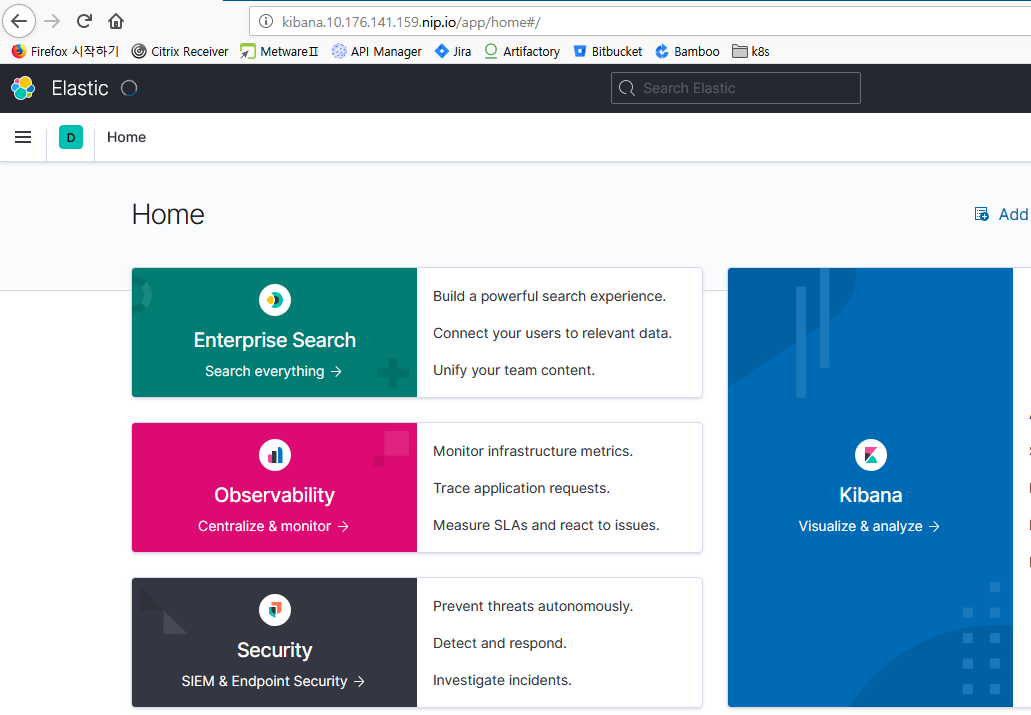Click 'Connect your users to relevant data.' text
Image resolution: width=1031 pixels, height=715 pixels.
552,333
